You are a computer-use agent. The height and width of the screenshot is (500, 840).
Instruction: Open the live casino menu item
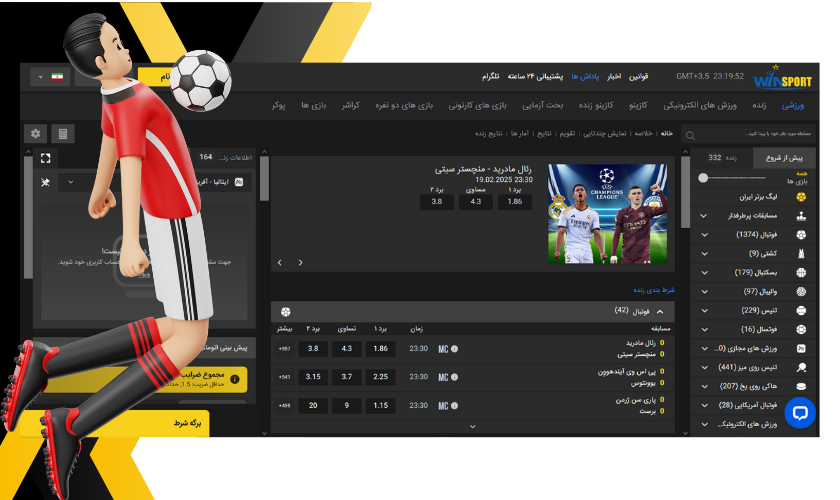point(596,106)
